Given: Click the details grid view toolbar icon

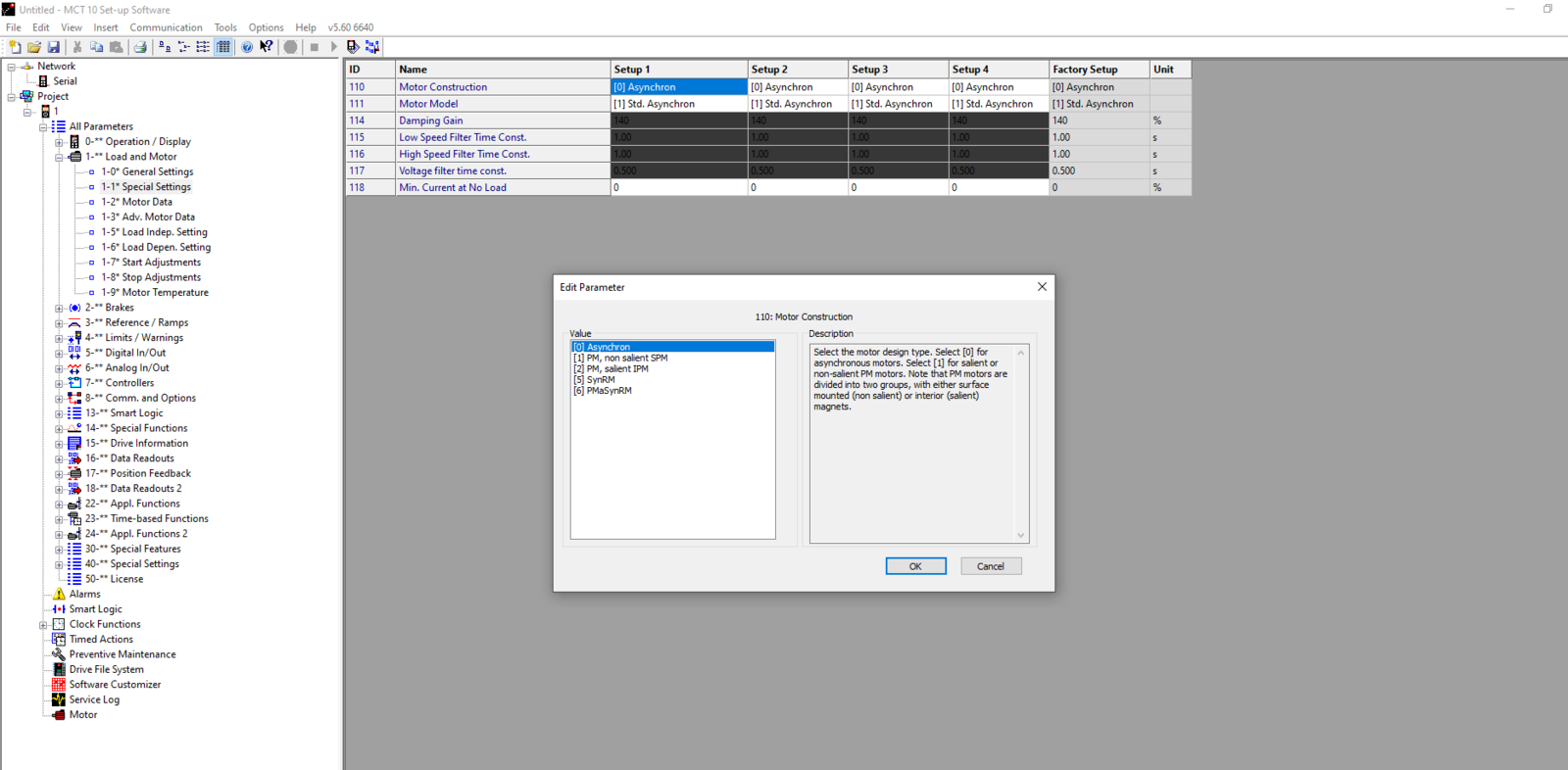Looking at the screenshot, I should point(223,47).
